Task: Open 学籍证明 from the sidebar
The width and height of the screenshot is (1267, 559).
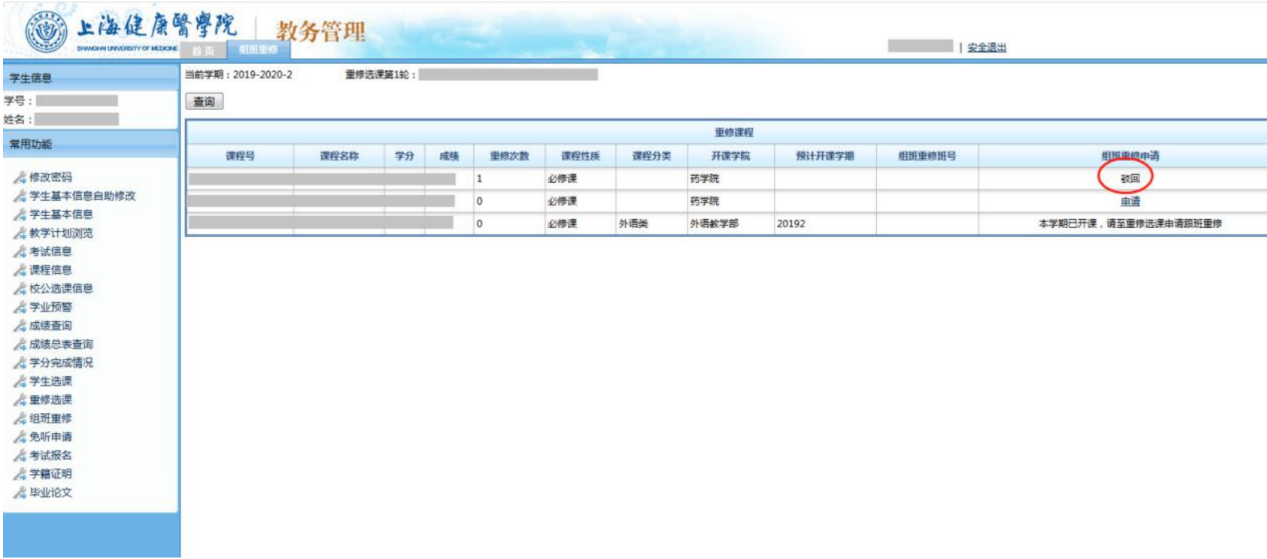Action: tap(50, 474)
